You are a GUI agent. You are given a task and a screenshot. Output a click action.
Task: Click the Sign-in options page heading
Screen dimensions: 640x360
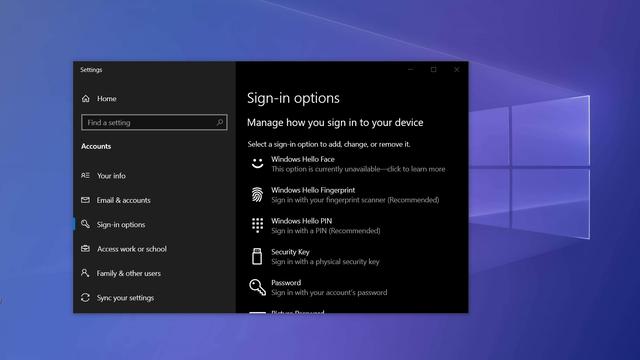coord(293,98)
